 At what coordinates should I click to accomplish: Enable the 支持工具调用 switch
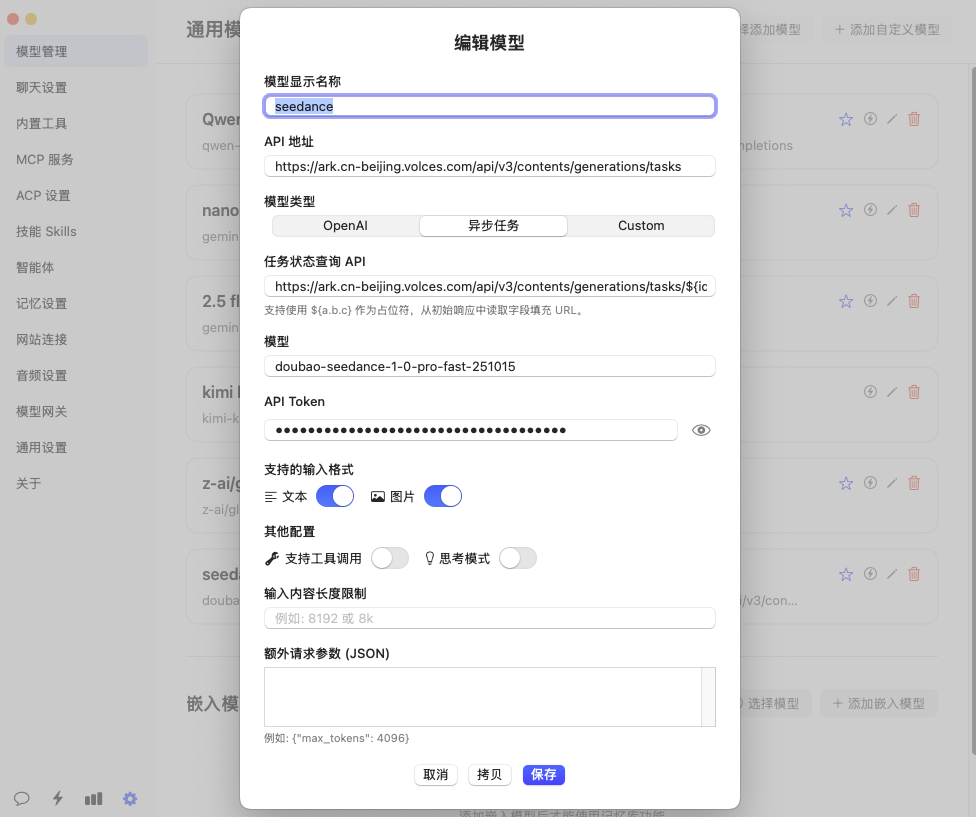point(390,558)
